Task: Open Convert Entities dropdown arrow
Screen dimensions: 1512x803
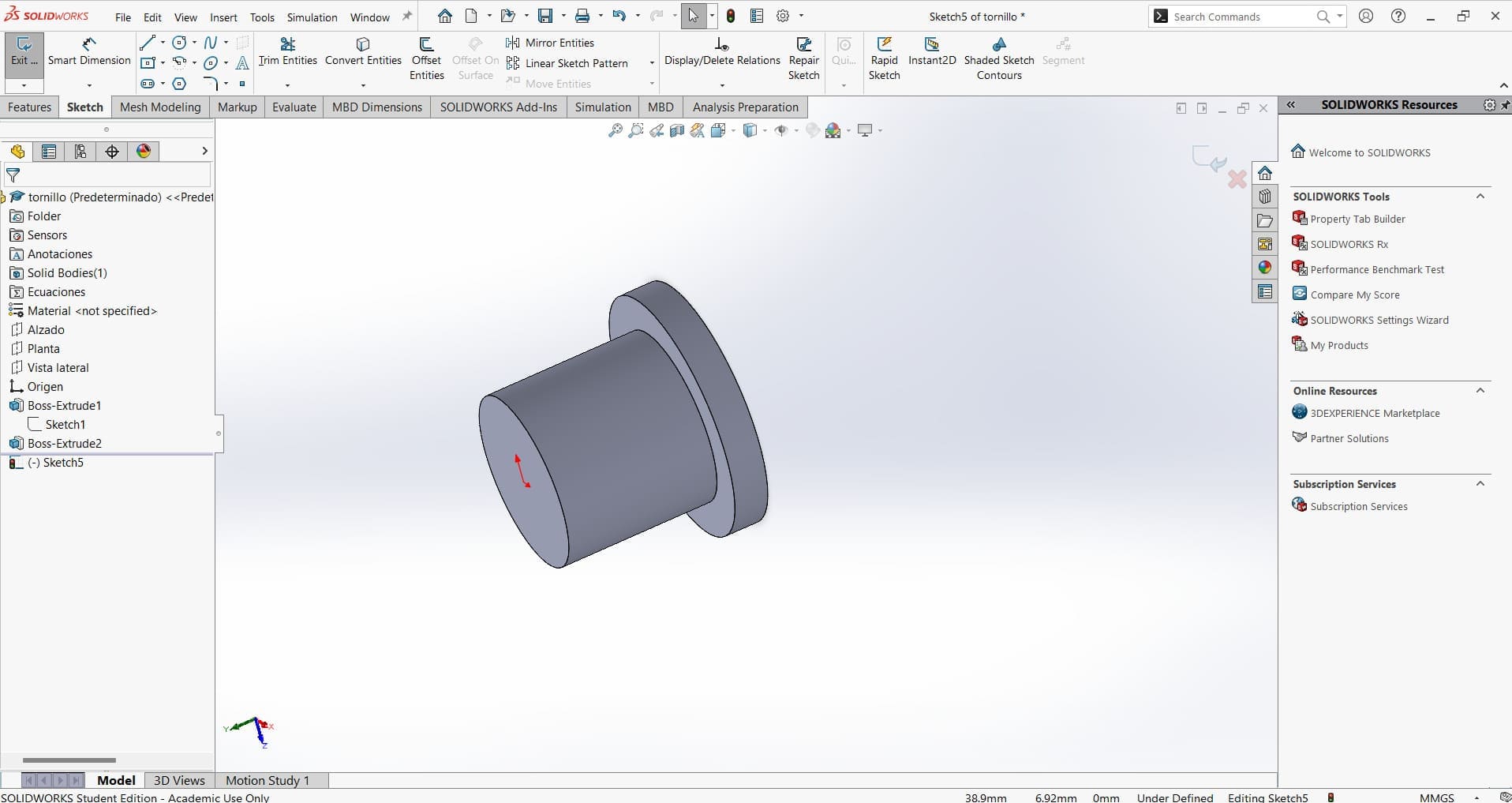Action: pos(363,84)
